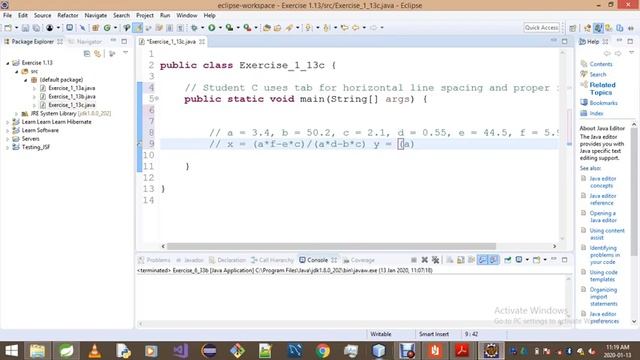The height and width of the screenshot is (360, 640).
Task: Open Java editor concepts help link
Action: pyautogui.click(x=602, y=182)
